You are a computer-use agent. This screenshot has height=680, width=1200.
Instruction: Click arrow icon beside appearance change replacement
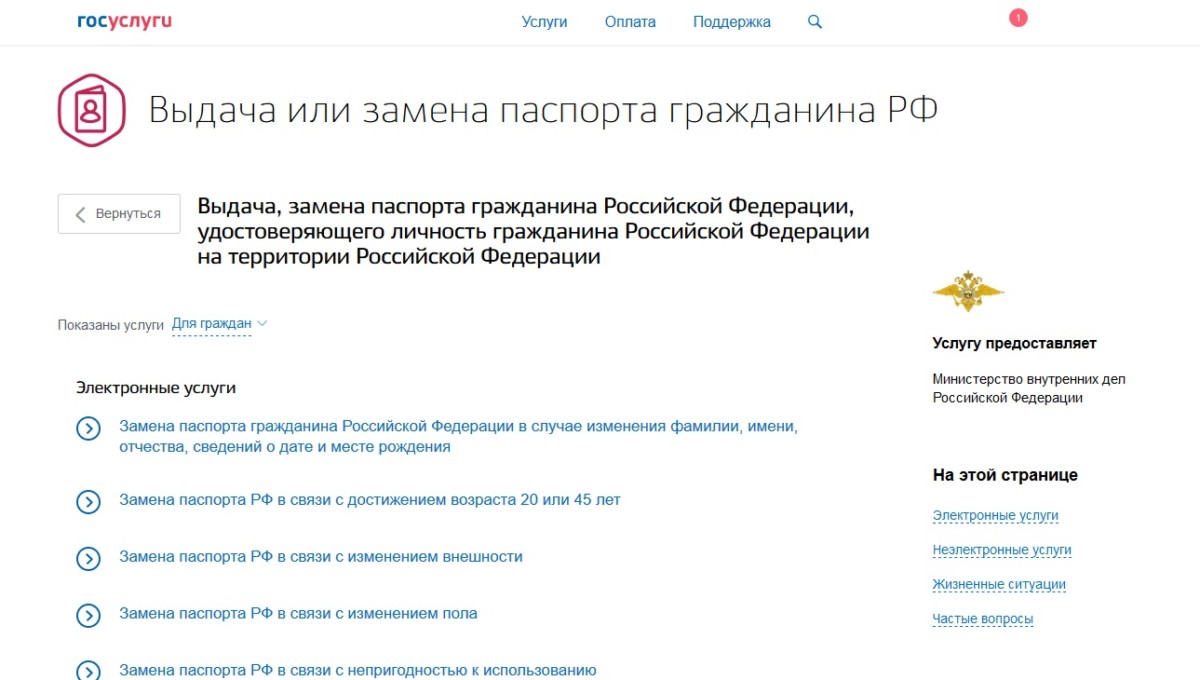click(x=89, y=558)
